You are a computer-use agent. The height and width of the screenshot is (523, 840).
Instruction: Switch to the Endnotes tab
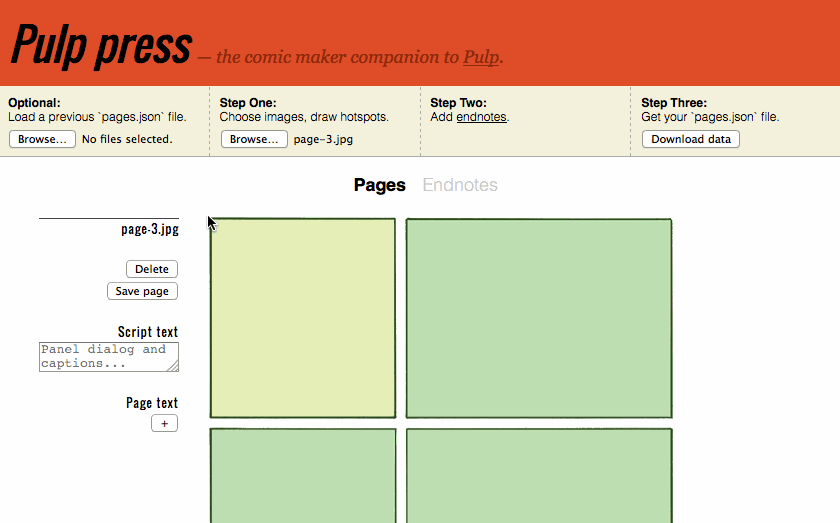click(460, 185)
